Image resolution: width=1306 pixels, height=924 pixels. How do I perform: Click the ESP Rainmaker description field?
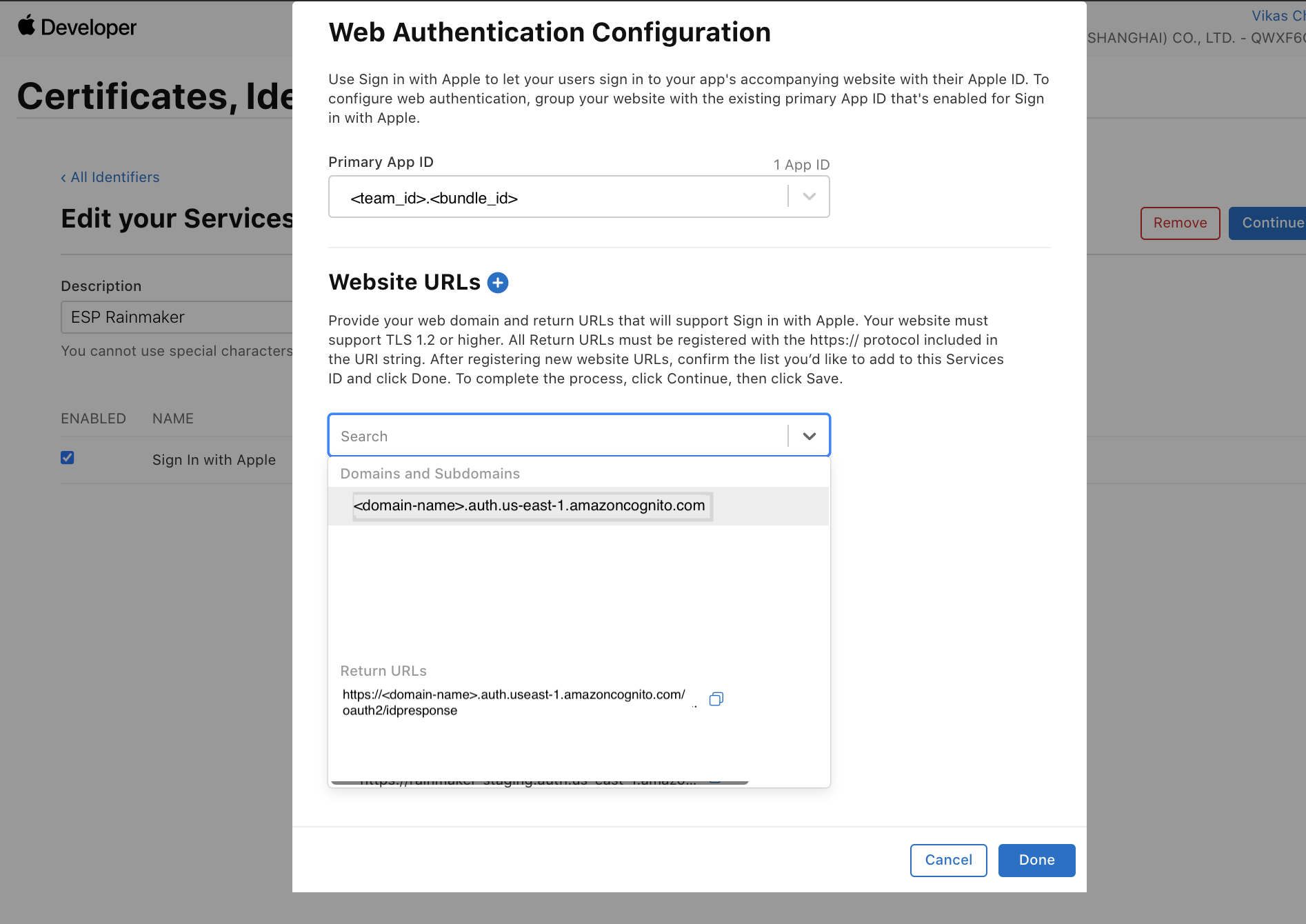[x=177, y=317]
